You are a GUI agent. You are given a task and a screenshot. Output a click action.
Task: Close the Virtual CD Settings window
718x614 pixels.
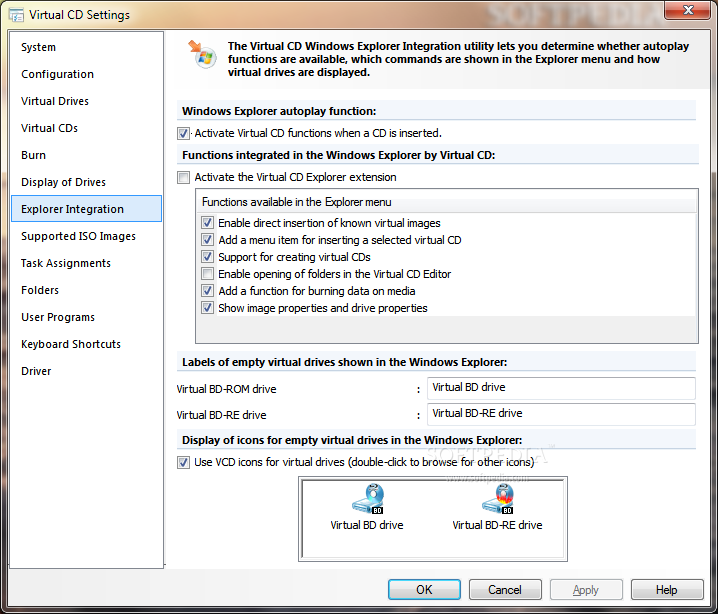click(688, 10)
